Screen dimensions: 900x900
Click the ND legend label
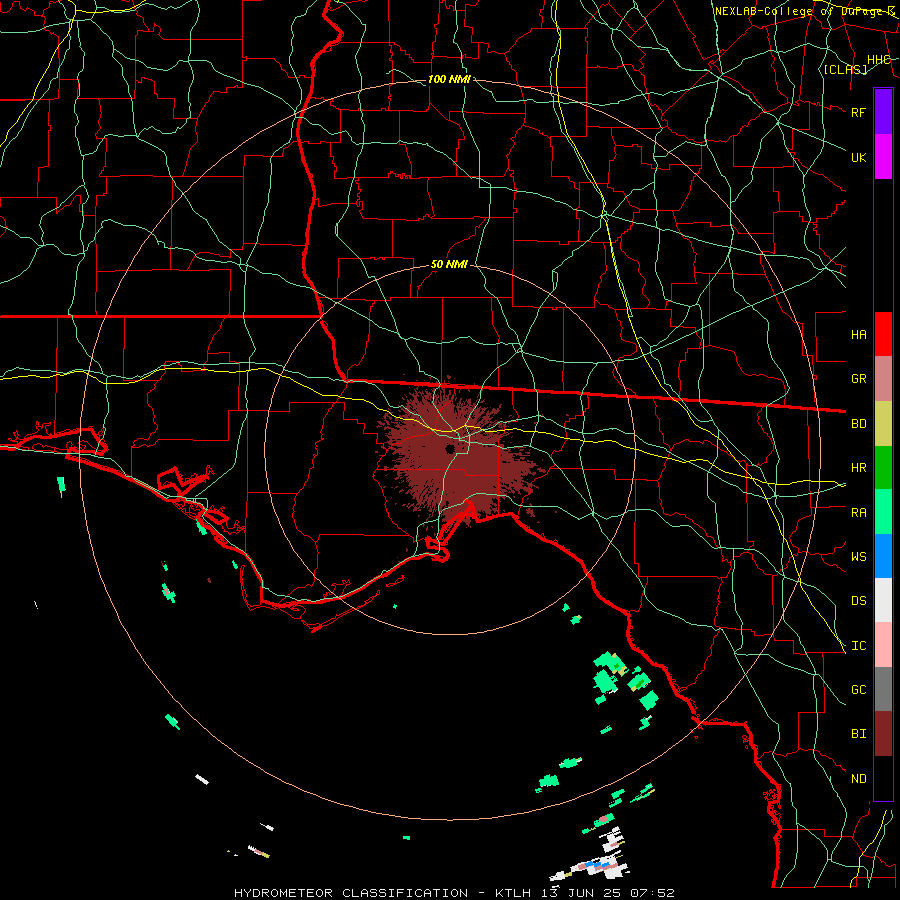click(x=858, y=779)
